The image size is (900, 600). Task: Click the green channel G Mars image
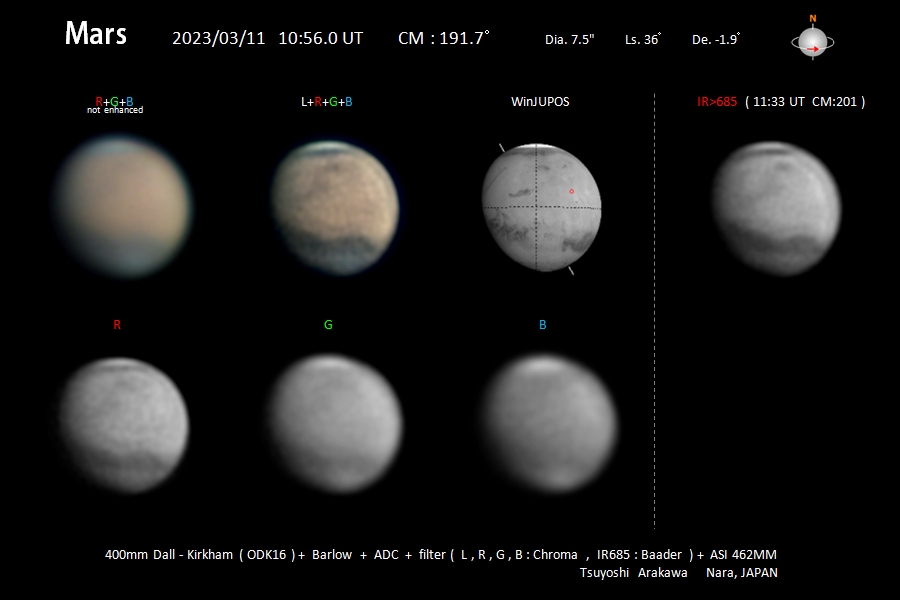(x=335, y=424)
